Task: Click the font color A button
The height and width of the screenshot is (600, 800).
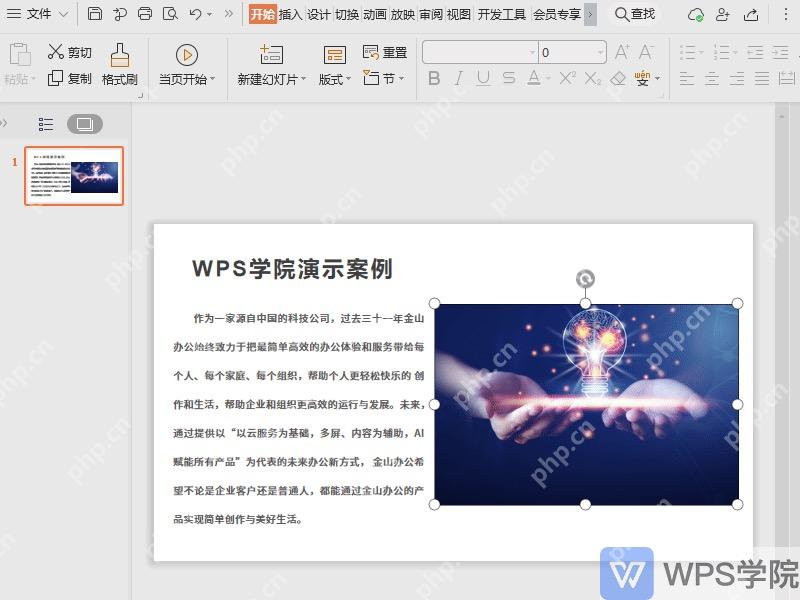Action: (534, 79)
